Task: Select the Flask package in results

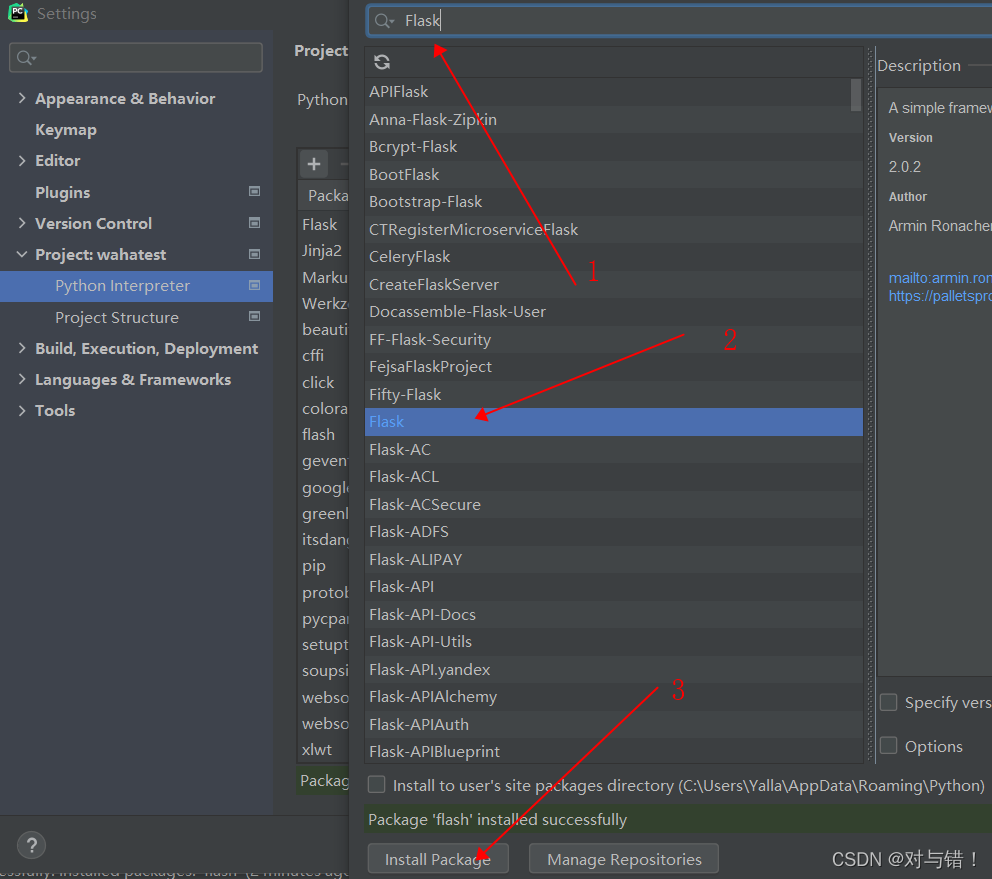Action: tap(614, 421)
